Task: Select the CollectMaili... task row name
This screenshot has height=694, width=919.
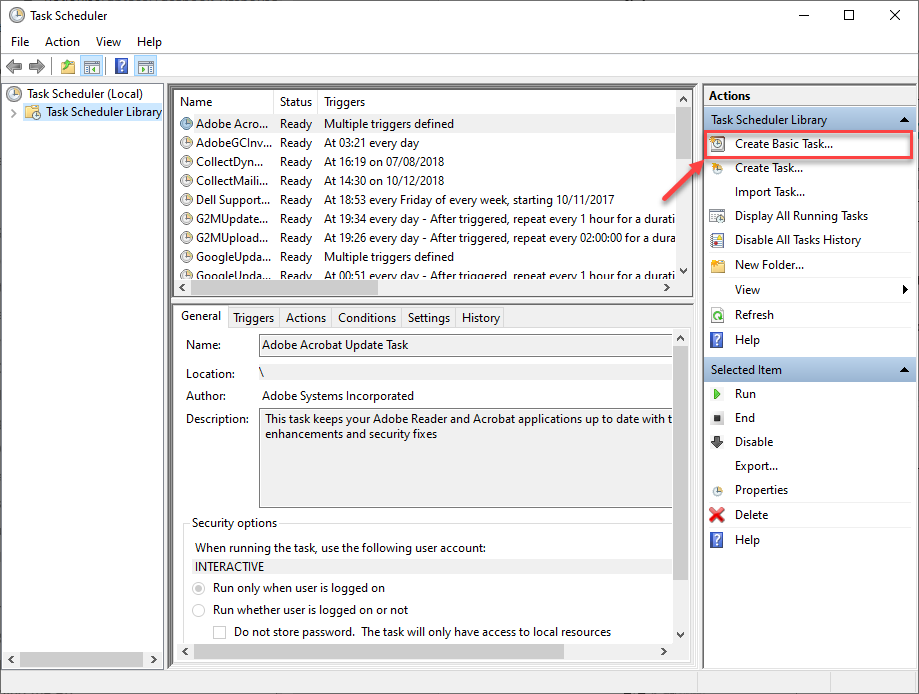Action: (232, 181)
